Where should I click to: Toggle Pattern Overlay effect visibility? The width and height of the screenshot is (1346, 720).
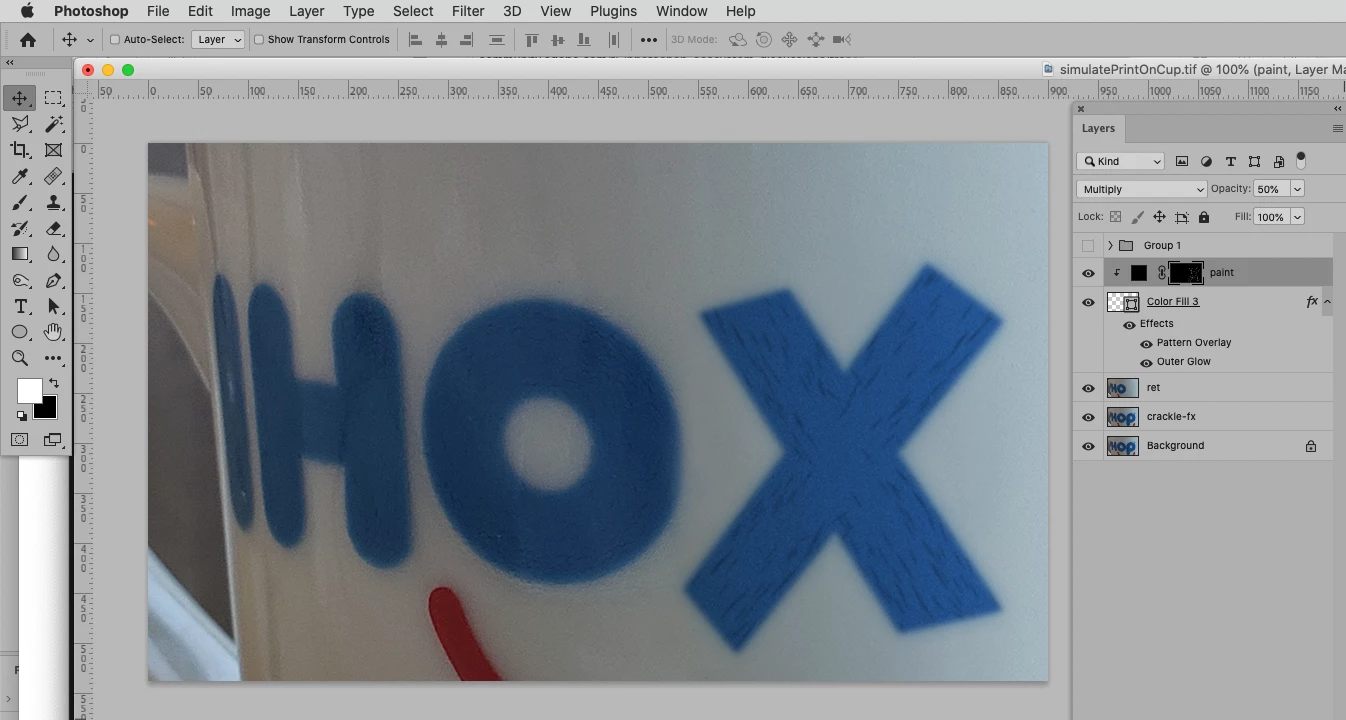tap(1146, 344)
